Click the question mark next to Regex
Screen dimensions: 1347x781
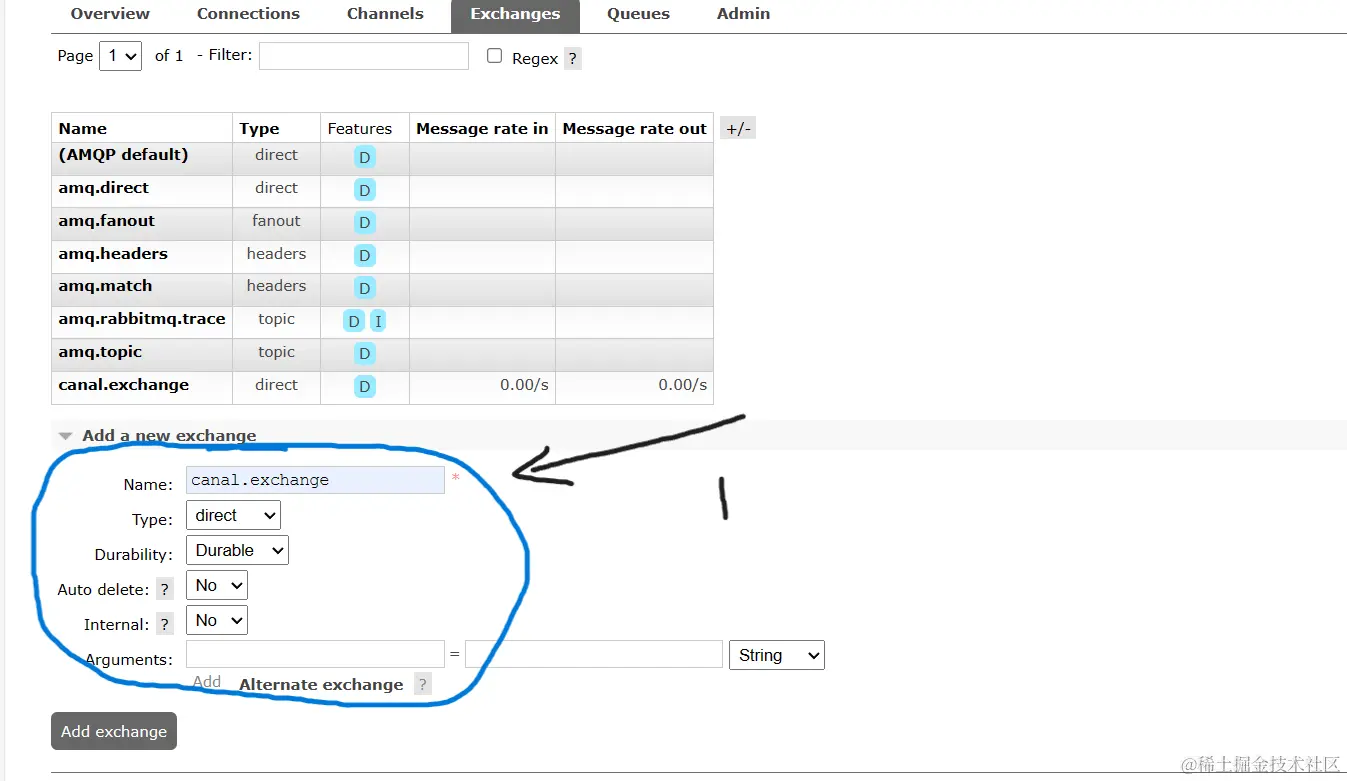coord(572,58)
